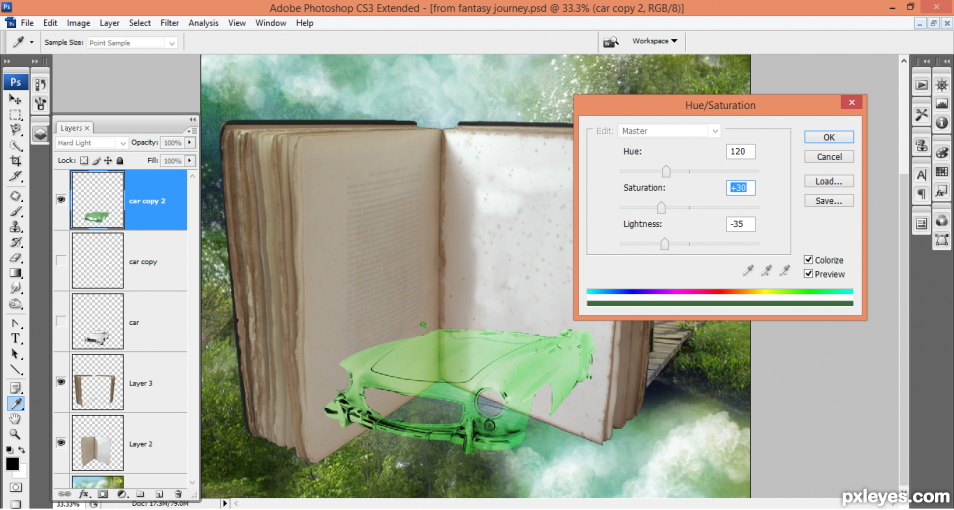
Task: Show the car copy layer
Action: [x=61, y=260]
